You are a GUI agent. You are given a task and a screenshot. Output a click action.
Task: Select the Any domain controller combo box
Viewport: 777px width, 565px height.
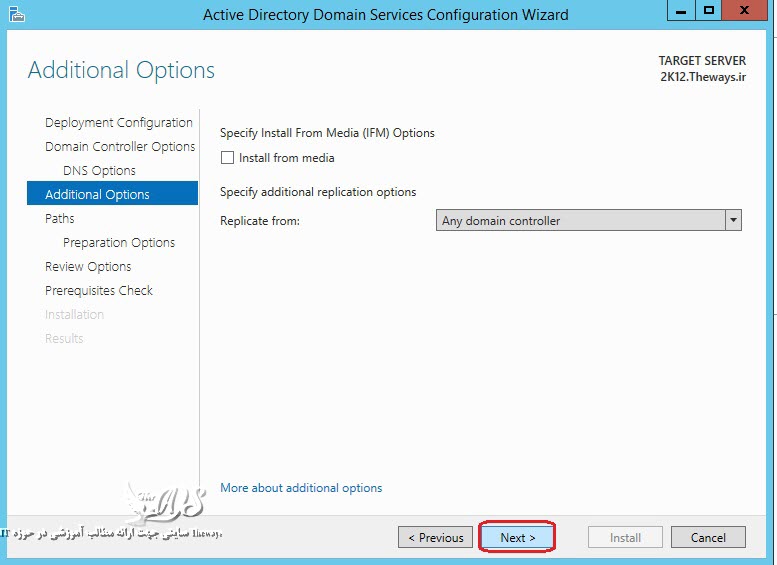point(580,221)
